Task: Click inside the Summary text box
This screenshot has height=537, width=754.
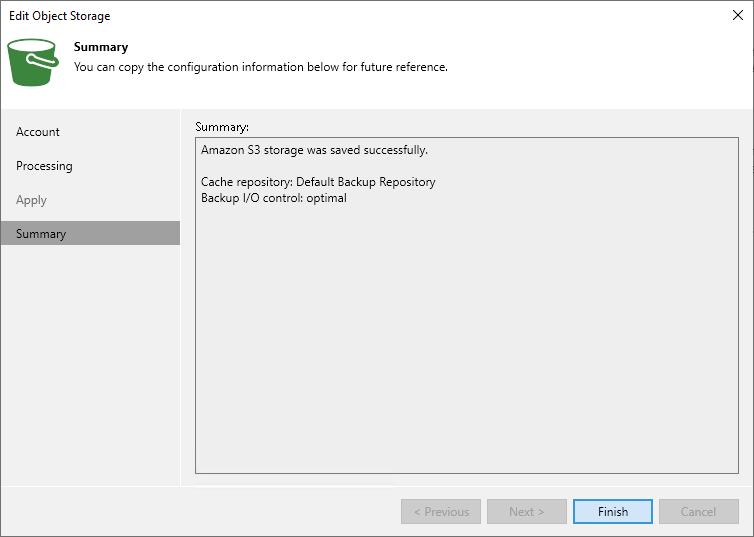Action: (x=467, y=305)
